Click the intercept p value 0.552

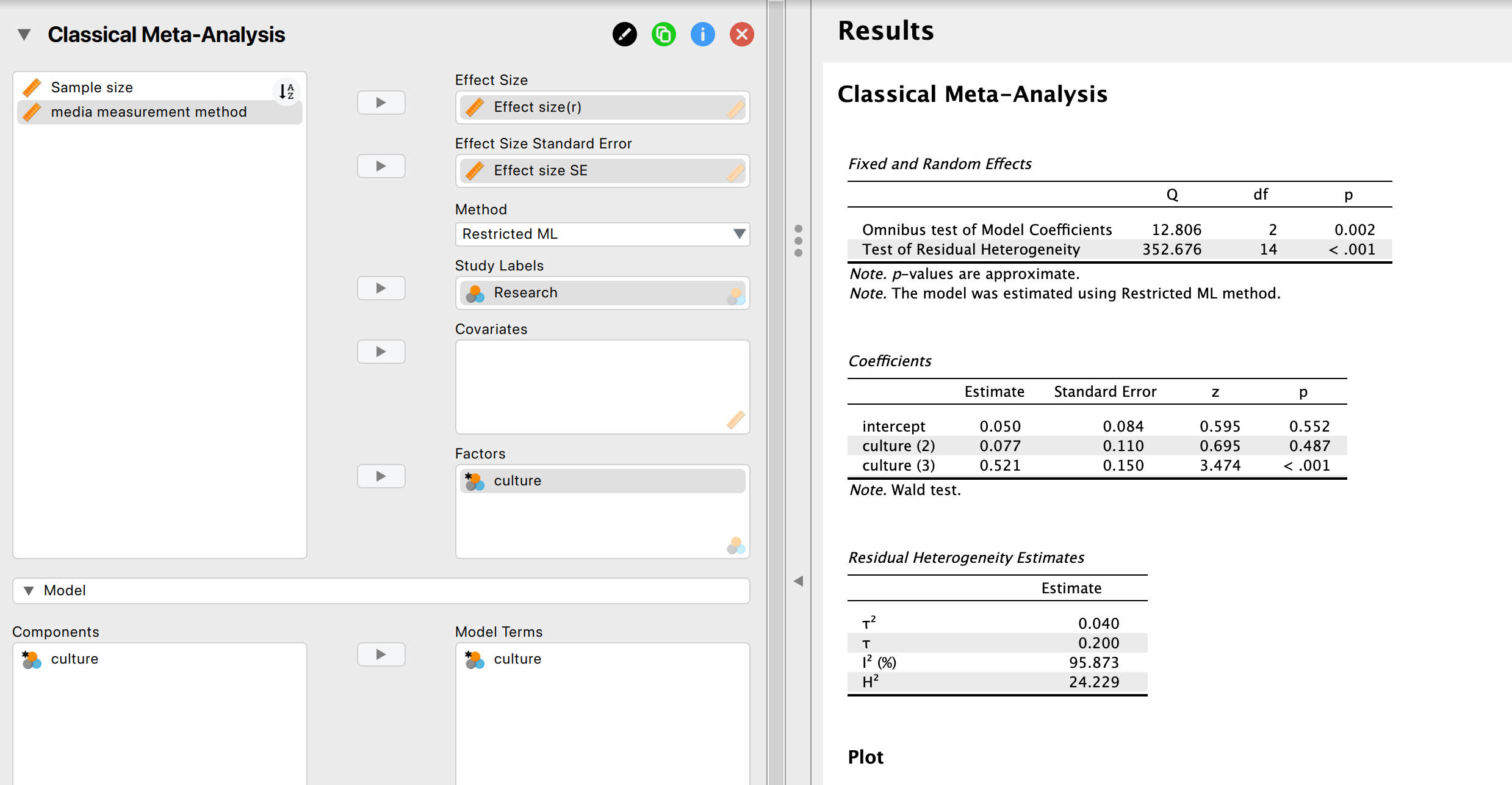pyautogui.click(x=1309, y=427)
